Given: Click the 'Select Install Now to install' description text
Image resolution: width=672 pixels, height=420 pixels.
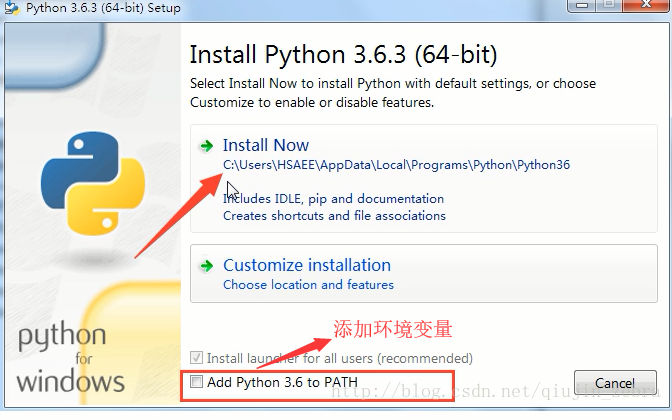Looking at the screenshot, I should pos(393,93).
